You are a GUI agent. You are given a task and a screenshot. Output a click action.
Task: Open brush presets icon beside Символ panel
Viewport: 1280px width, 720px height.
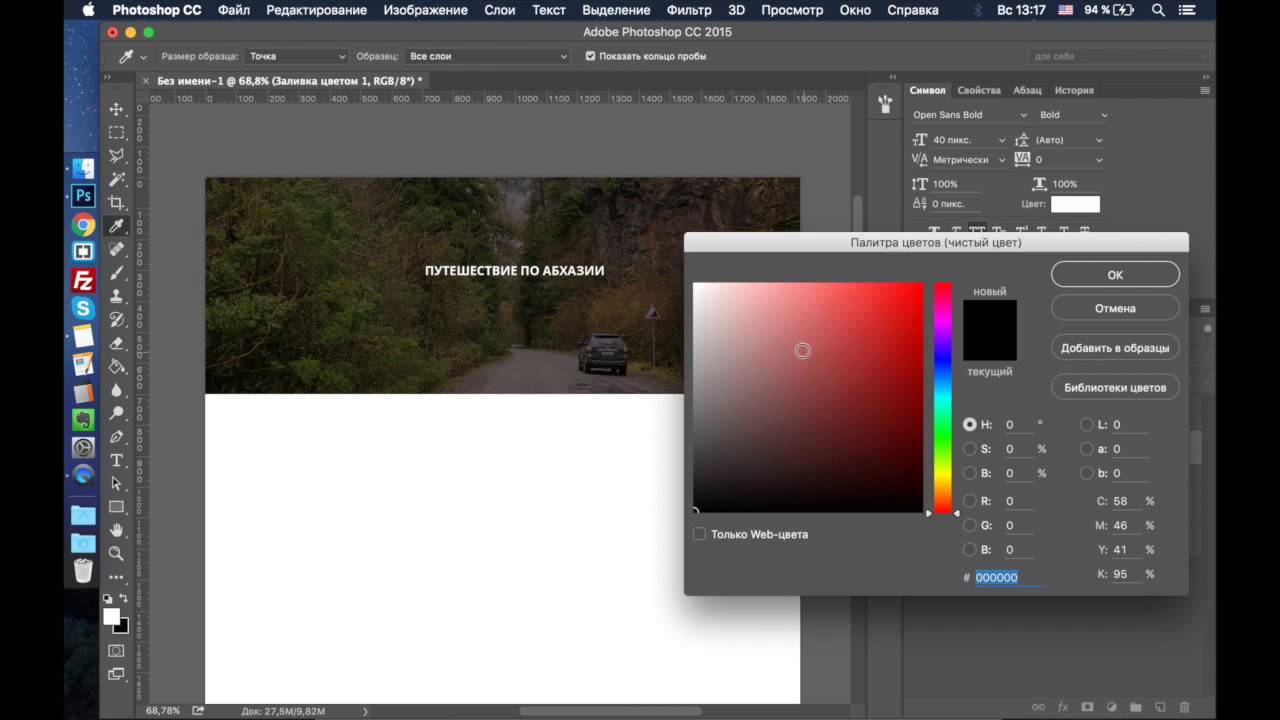pyautogui.click(x=885, y=103)
